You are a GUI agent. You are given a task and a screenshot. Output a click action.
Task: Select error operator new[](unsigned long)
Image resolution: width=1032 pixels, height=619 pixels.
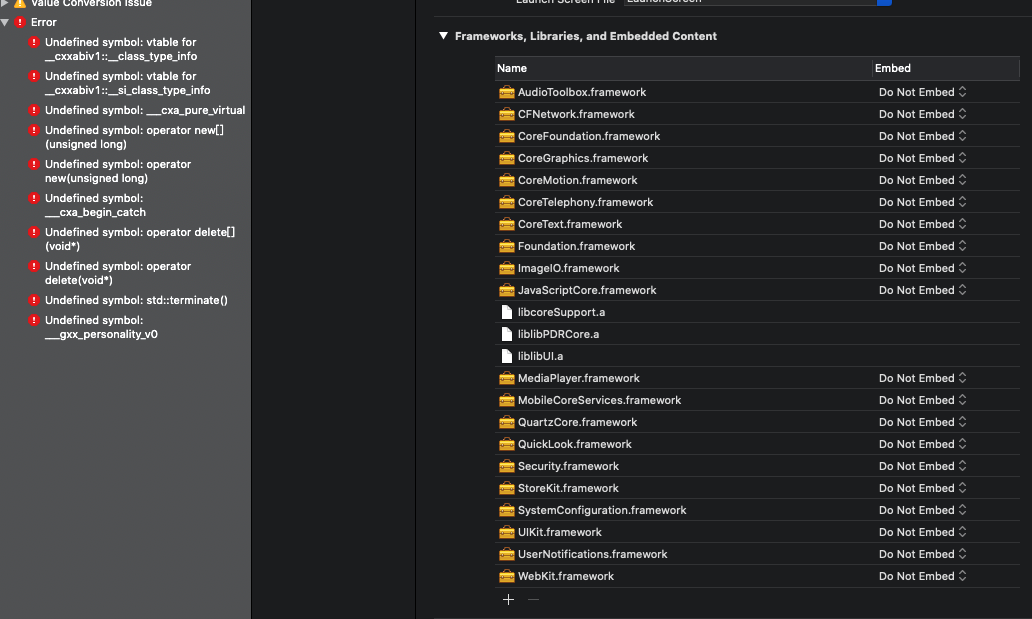coord(134,137)
